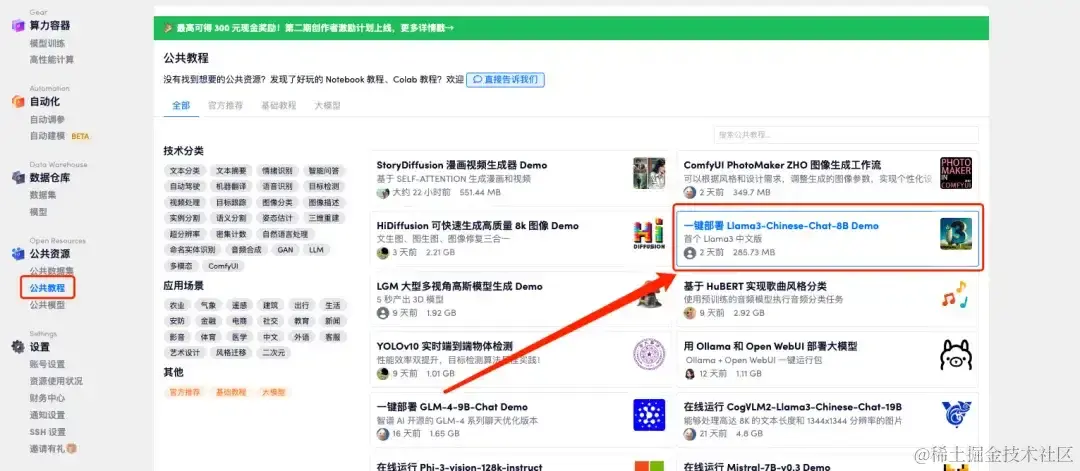
Task: Open 资源使用状况 in the sidebar
Action: coord(56,381)
